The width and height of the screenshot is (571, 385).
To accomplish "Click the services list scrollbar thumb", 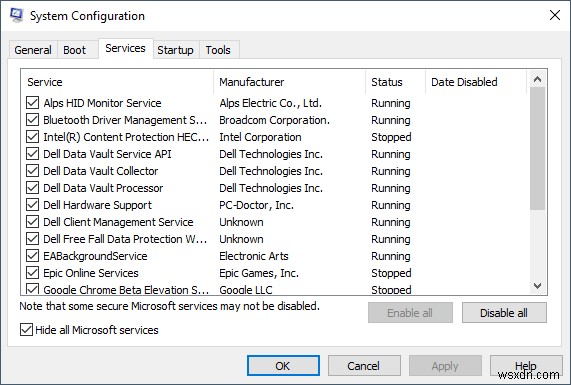I will (x=537, y=149).
